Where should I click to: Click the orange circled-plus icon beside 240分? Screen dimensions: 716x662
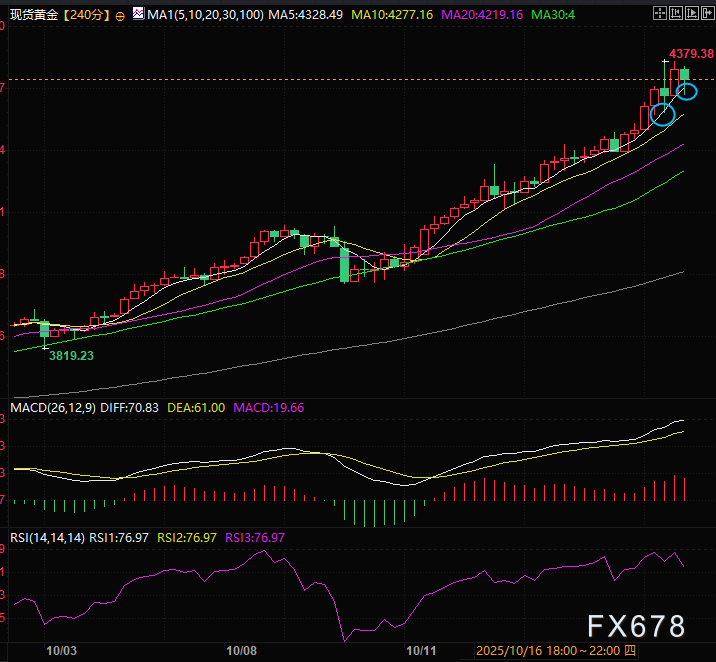(x=121, y=16)
